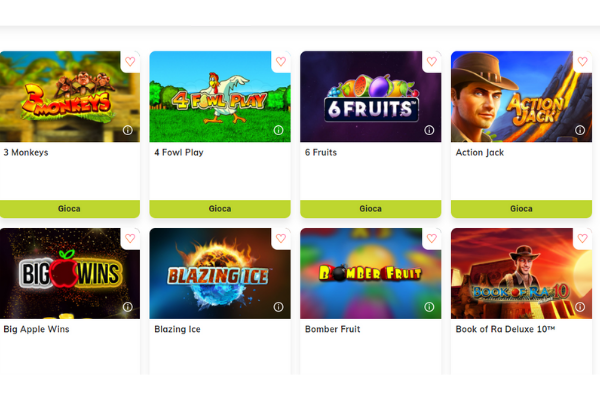Image resolution: width=600 pixels, height=400 pixels.
Task: Show info for Big Apple Wins
Action: [128, 307]
